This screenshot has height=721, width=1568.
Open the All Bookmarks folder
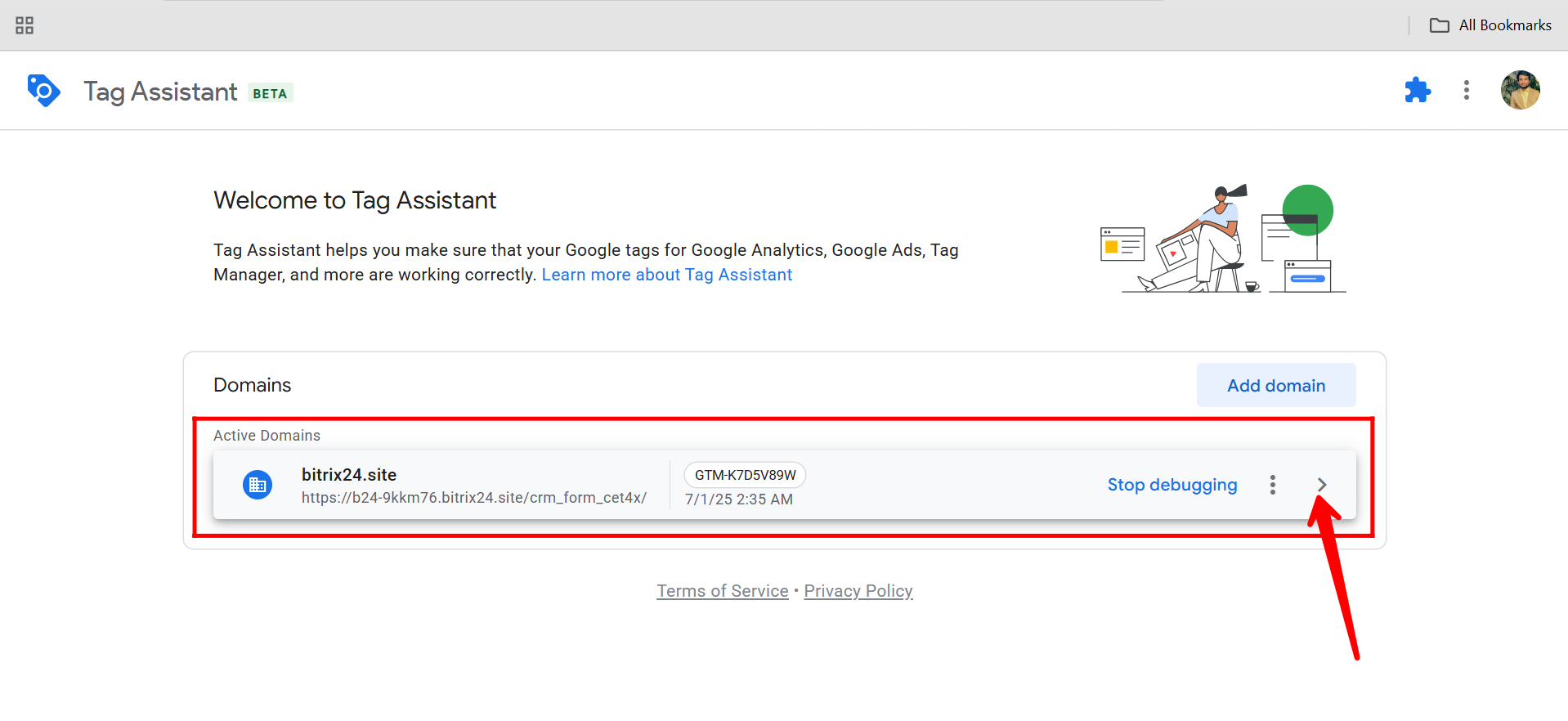coord(1490,25)
